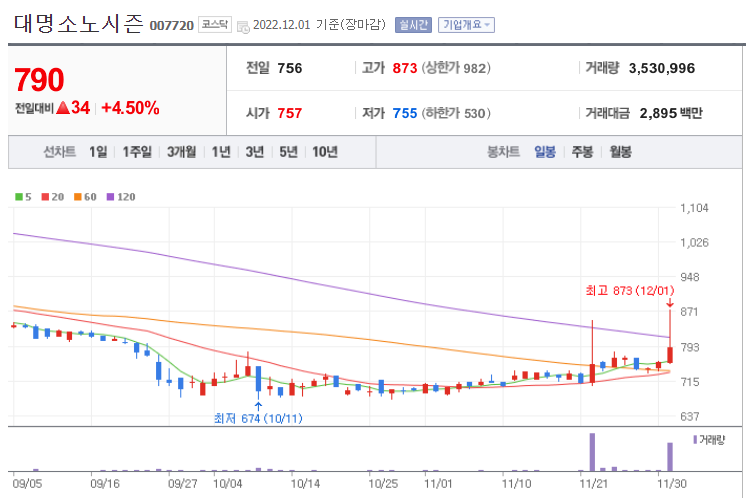The height and width of the screenshot is (498, 746).
Task: Select the 1일 line chart period
Action: [98, 152]
